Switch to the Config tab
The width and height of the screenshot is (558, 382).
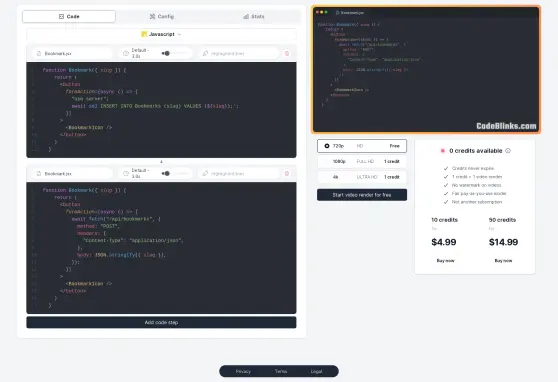pyautogui.click(x=162, y=16)
